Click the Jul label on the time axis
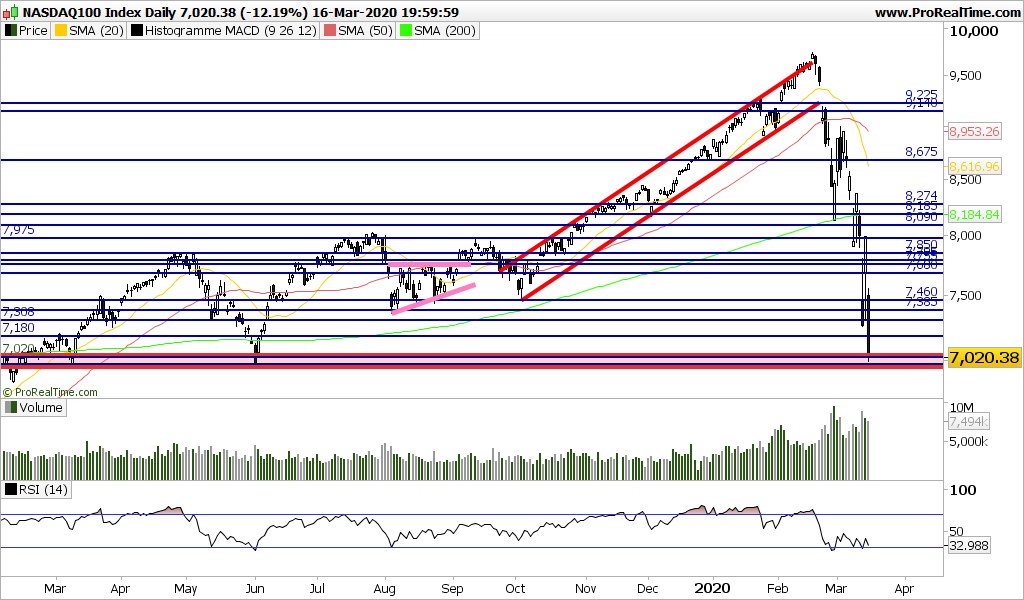The image size is (1024, 600). coord(317,589)
